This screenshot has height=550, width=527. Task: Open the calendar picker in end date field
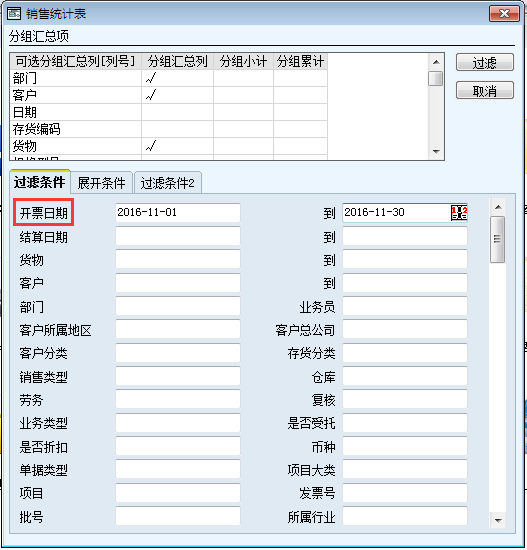(x=459, y=213)
